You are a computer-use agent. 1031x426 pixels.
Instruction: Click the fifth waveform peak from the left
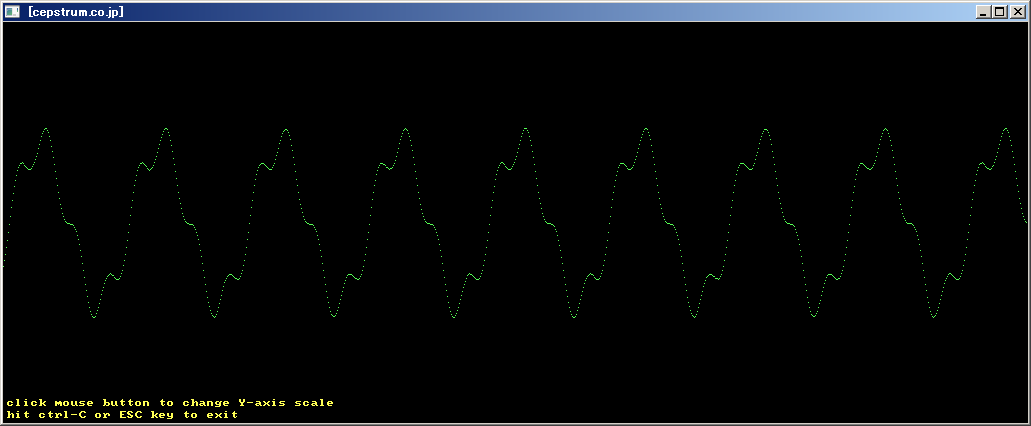click(526, 129)
